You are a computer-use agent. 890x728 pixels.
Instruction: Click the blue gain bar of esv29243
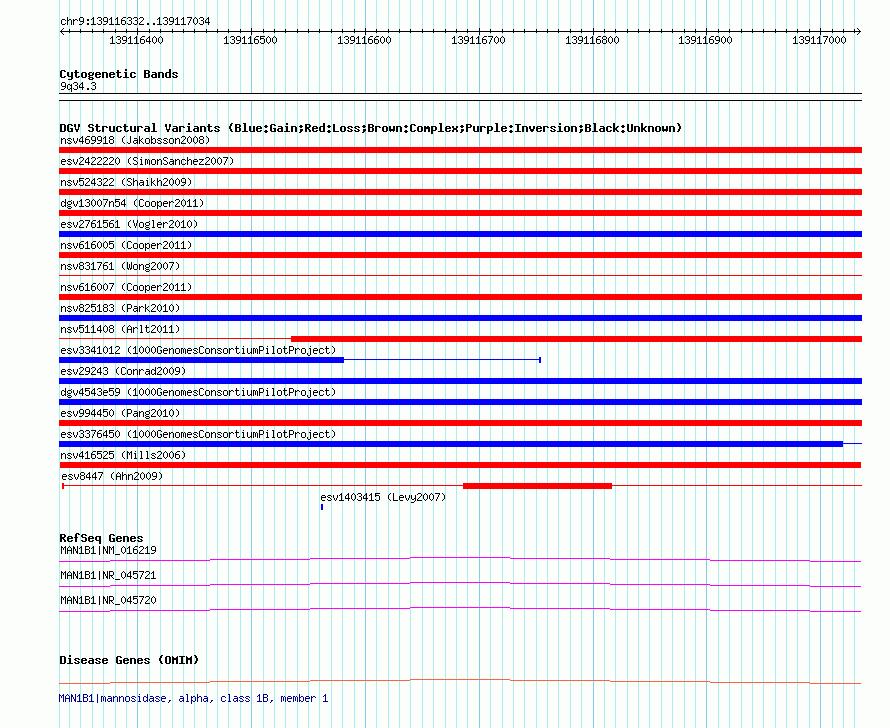(460, 381)
